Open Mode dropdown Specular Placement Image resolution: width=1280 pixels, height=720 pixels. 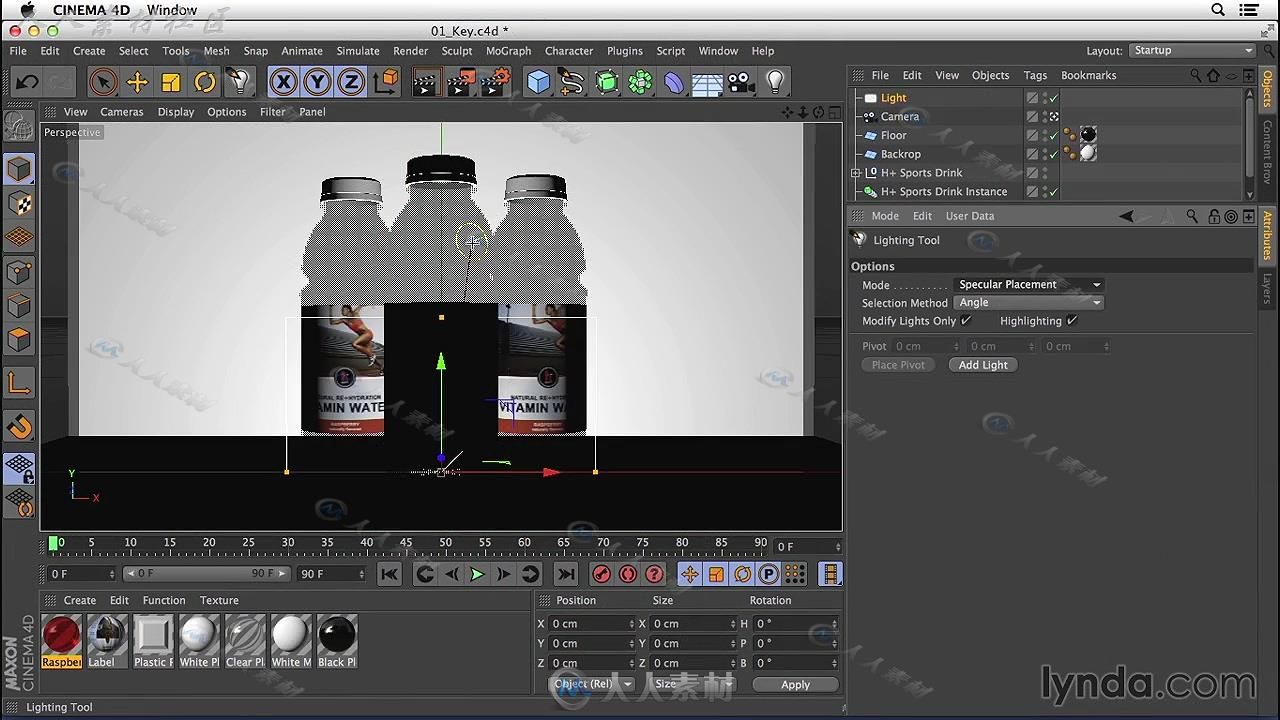tap(1028, 285)
